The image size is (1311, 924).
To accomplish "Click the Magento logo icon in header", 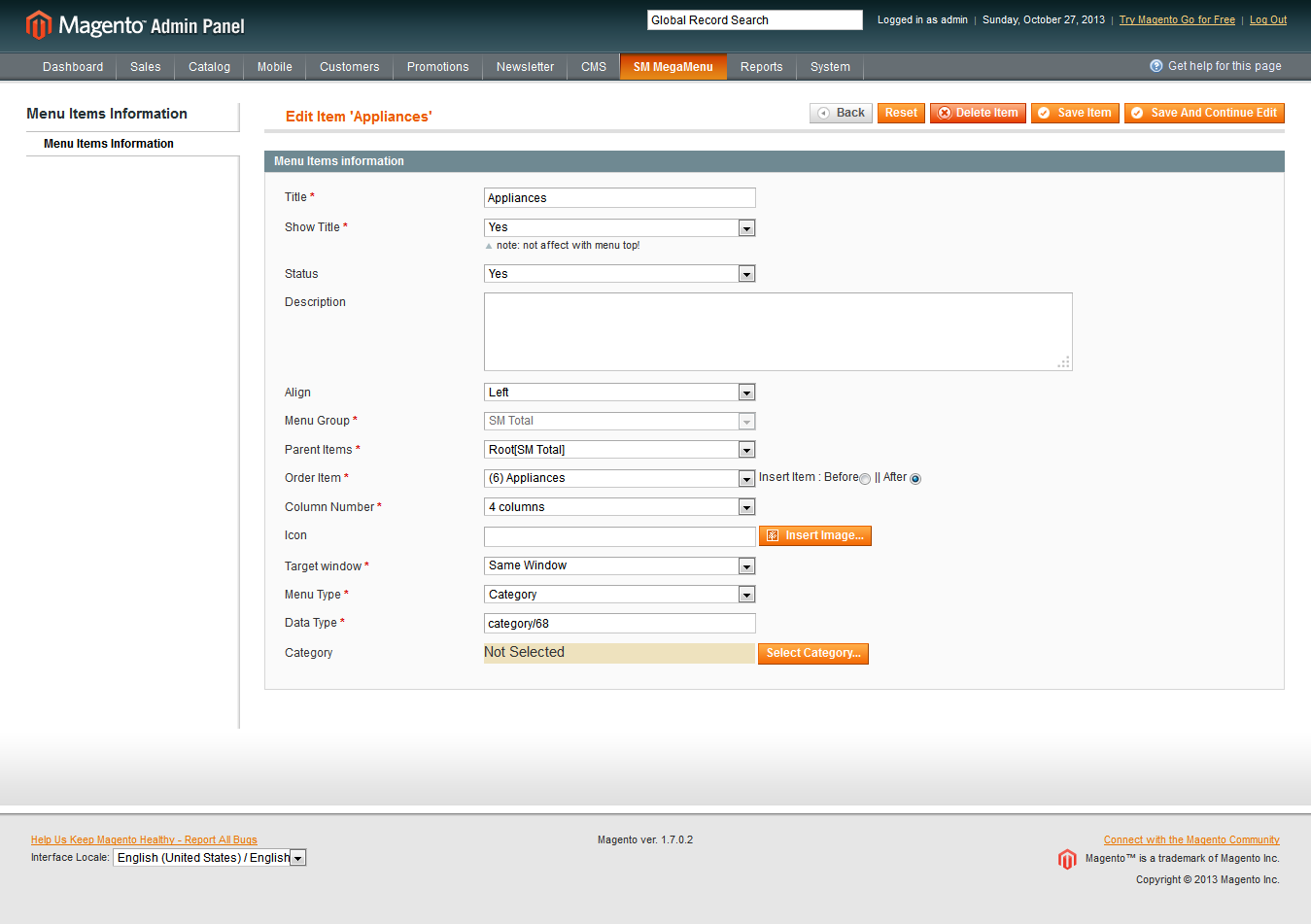I will click(x=38, y=25).
